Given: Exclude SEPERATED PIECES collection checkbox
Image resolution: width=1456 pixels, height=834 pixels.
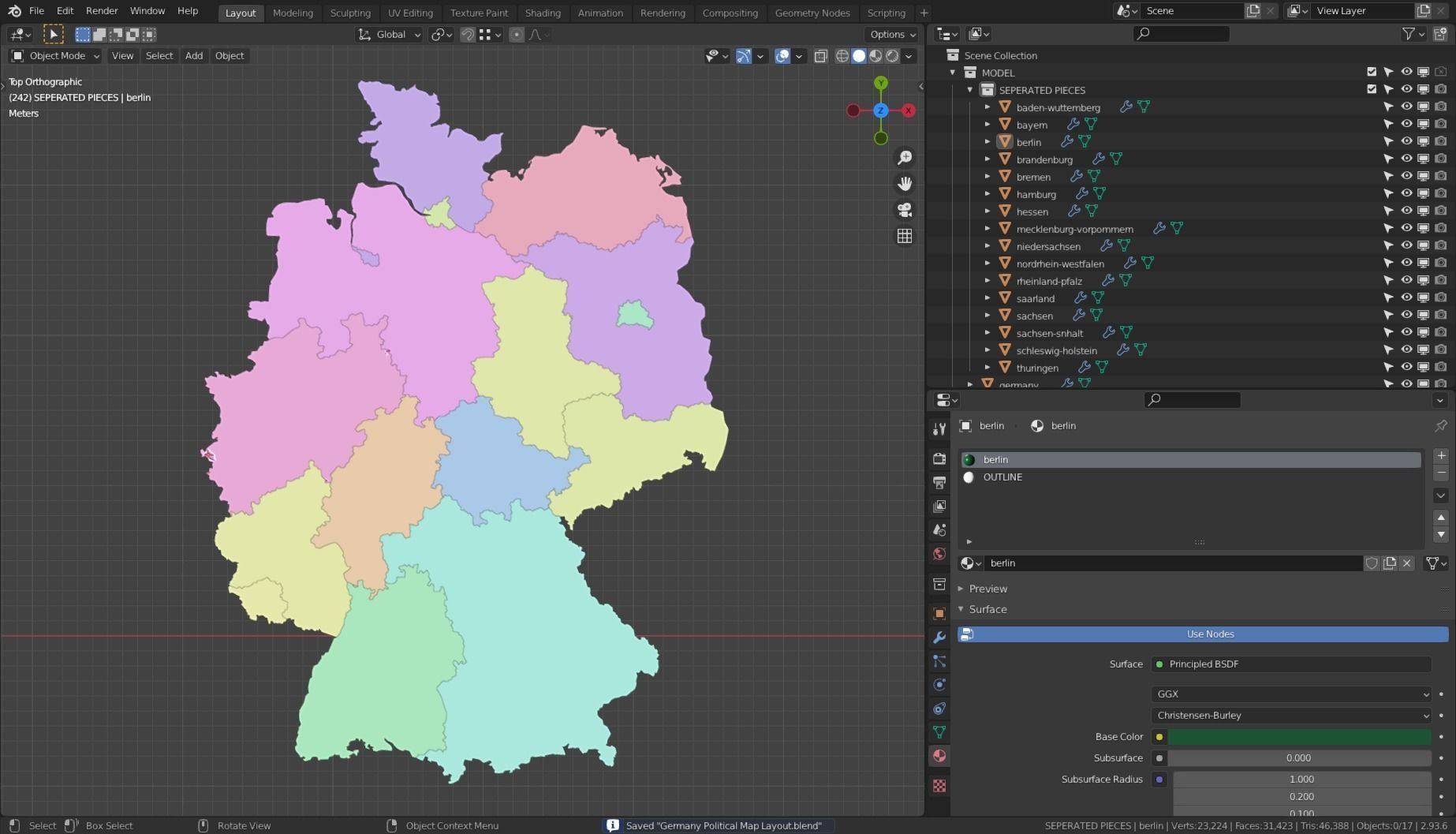Looking at the screenshot, I should pos(1372,89).
